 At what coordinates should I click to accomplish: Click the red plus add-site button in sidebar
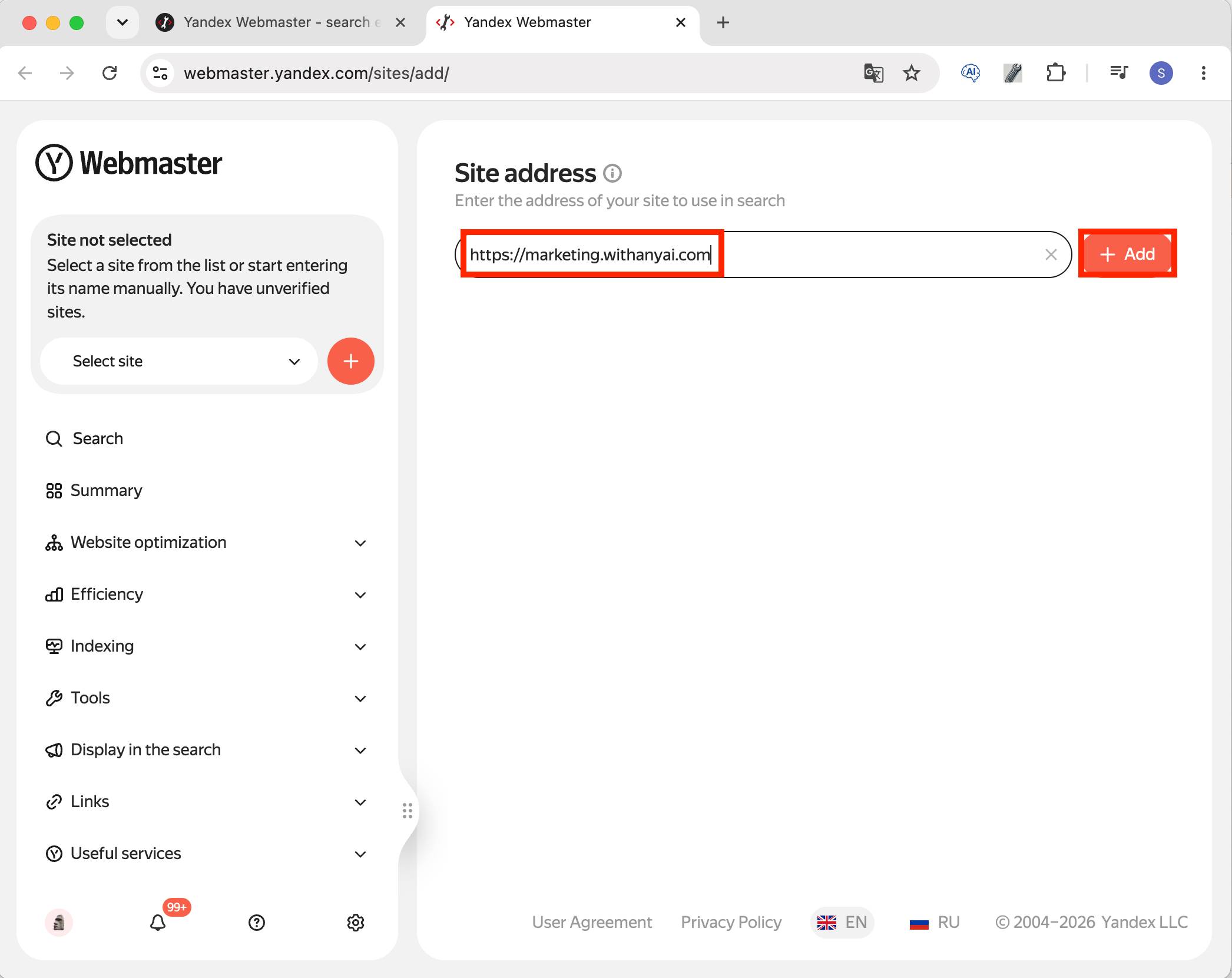click(x=350, y=361)
